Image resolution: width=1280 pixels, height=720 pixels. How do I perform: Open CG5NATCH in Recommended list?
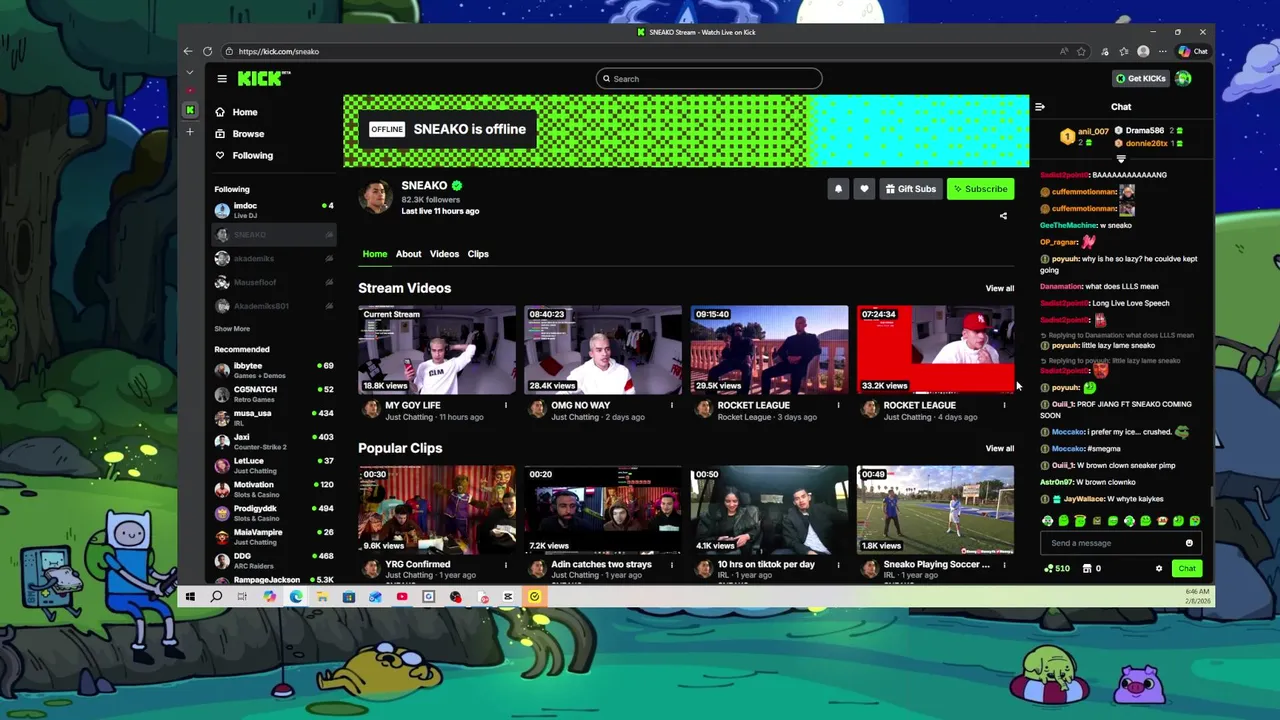pos(274,393)
